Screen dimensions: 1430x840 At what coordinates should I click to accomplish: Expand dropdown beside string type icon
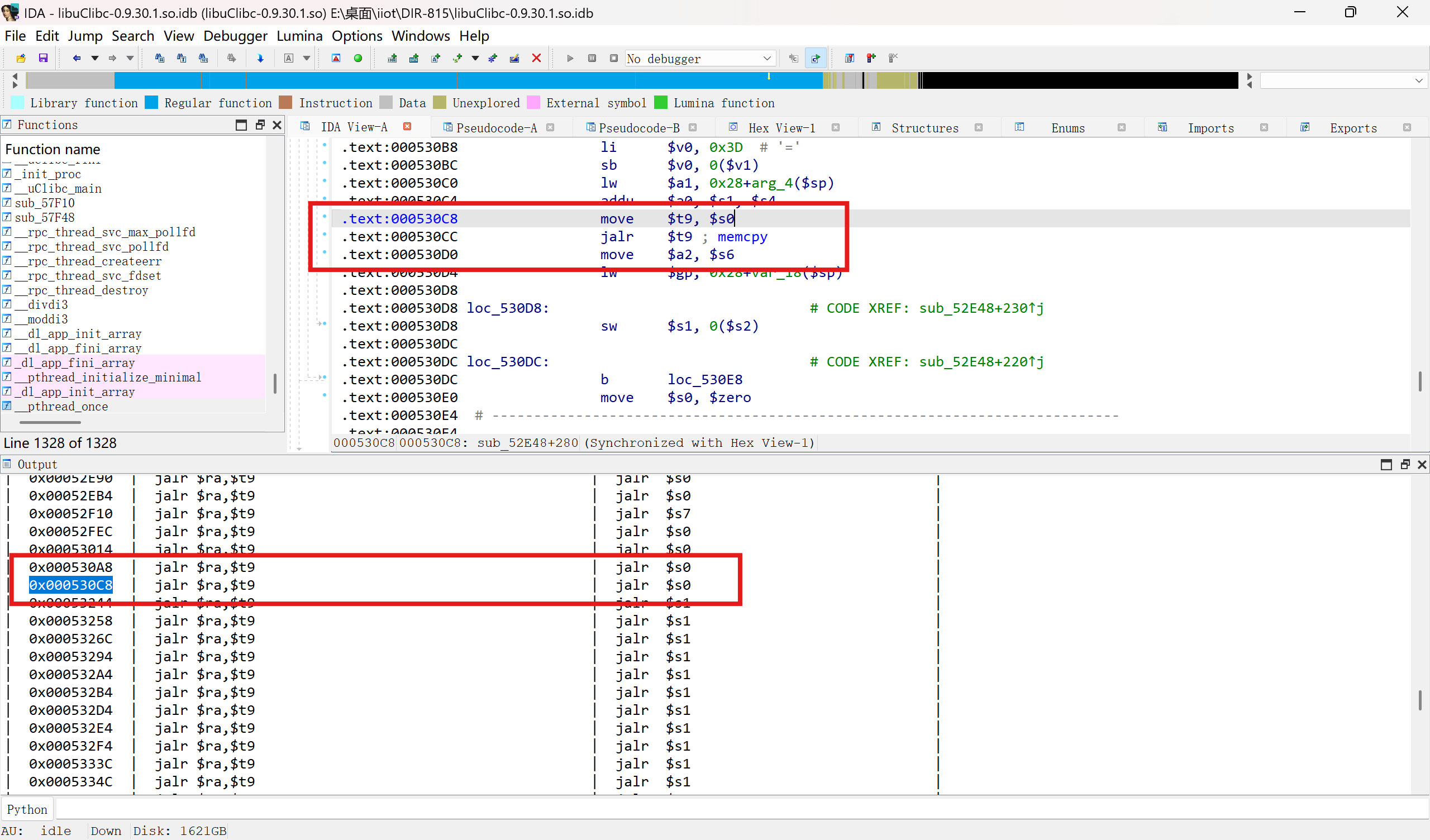pos(475,58)
